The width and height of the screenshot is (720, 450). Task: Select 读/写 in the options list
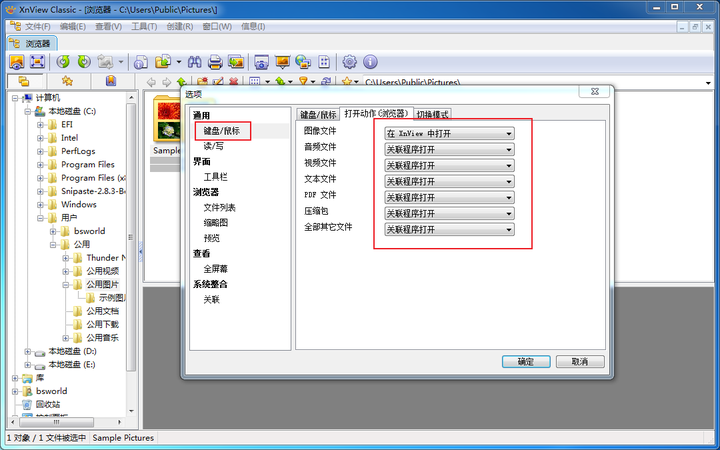pyautogui.click(x=214, y=146)
